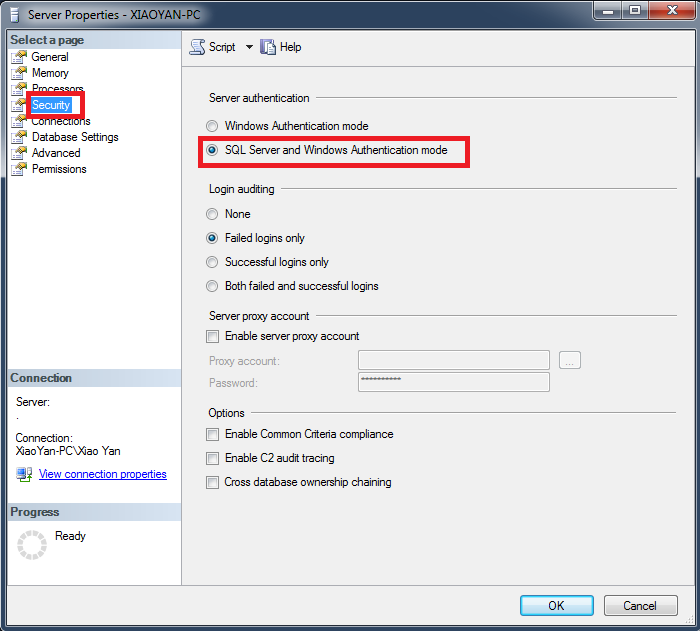Image resolution: width=700 pixels, height=631 pixels.
Task: Click the connection properties computer icon
Action: (x=24, y=474)
